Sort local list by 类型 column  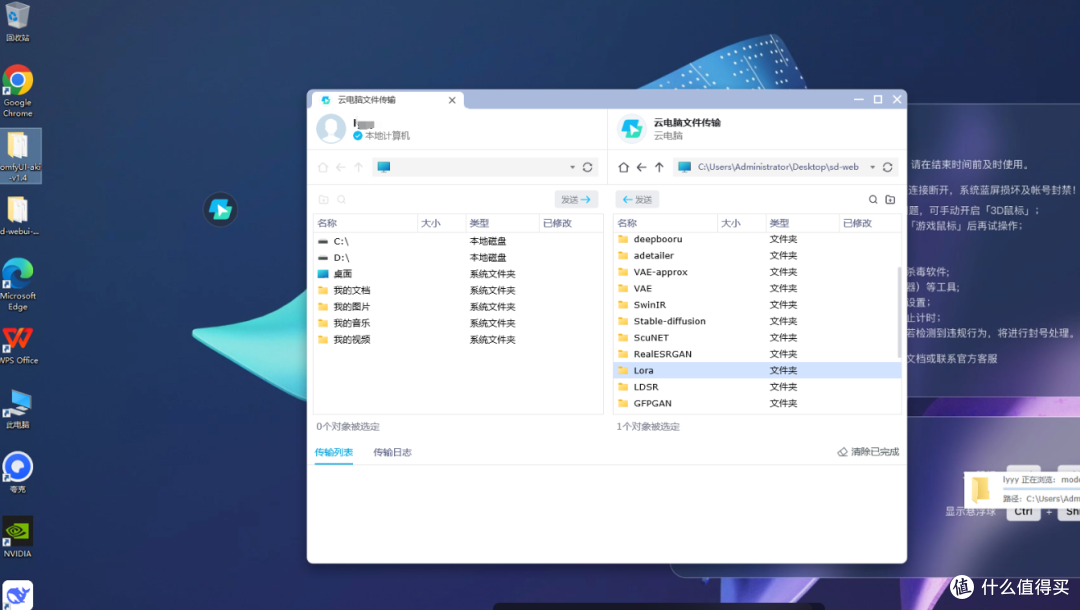pos(502,223)
